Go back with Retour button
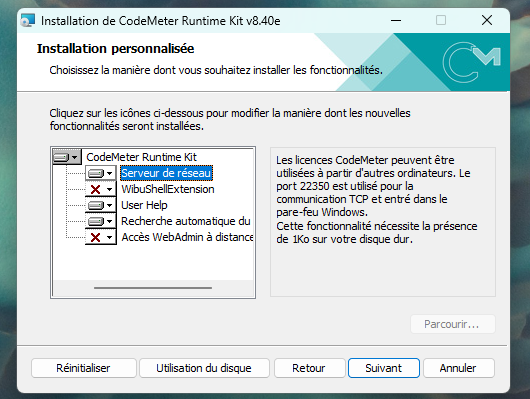This screenshot has width=530, height=399. (x=309, y=368)
